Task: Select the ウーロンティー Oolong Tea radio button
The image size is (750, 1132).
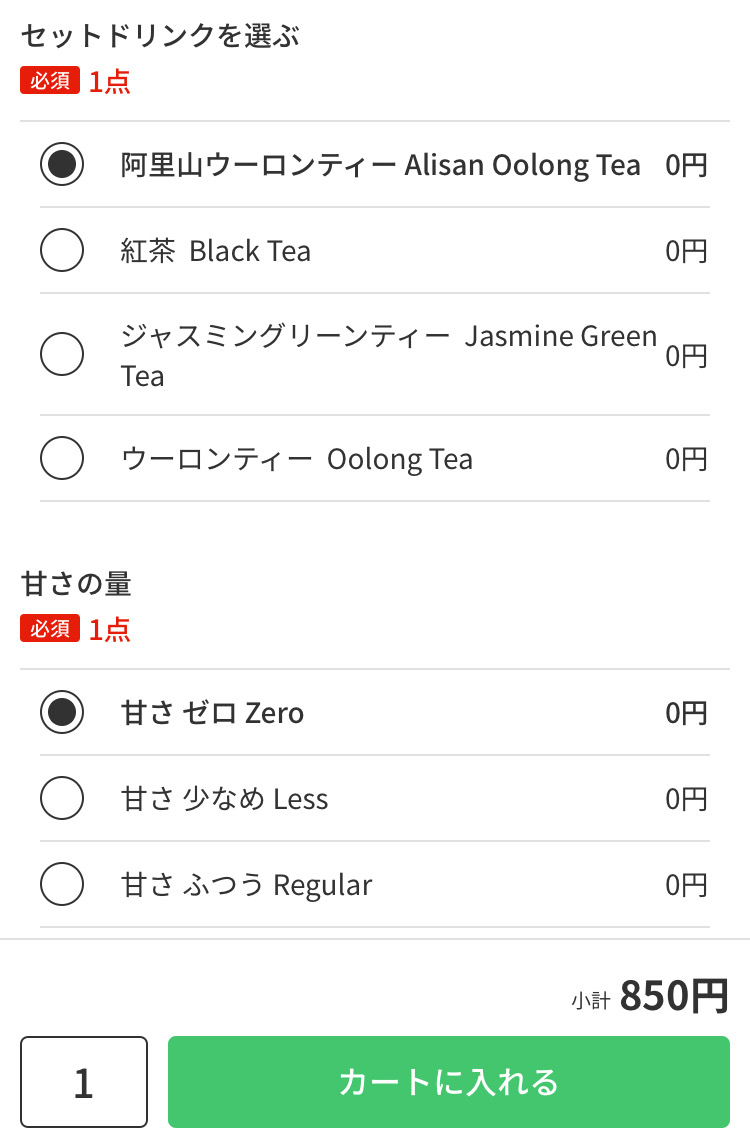Action: tap(62, 459)
